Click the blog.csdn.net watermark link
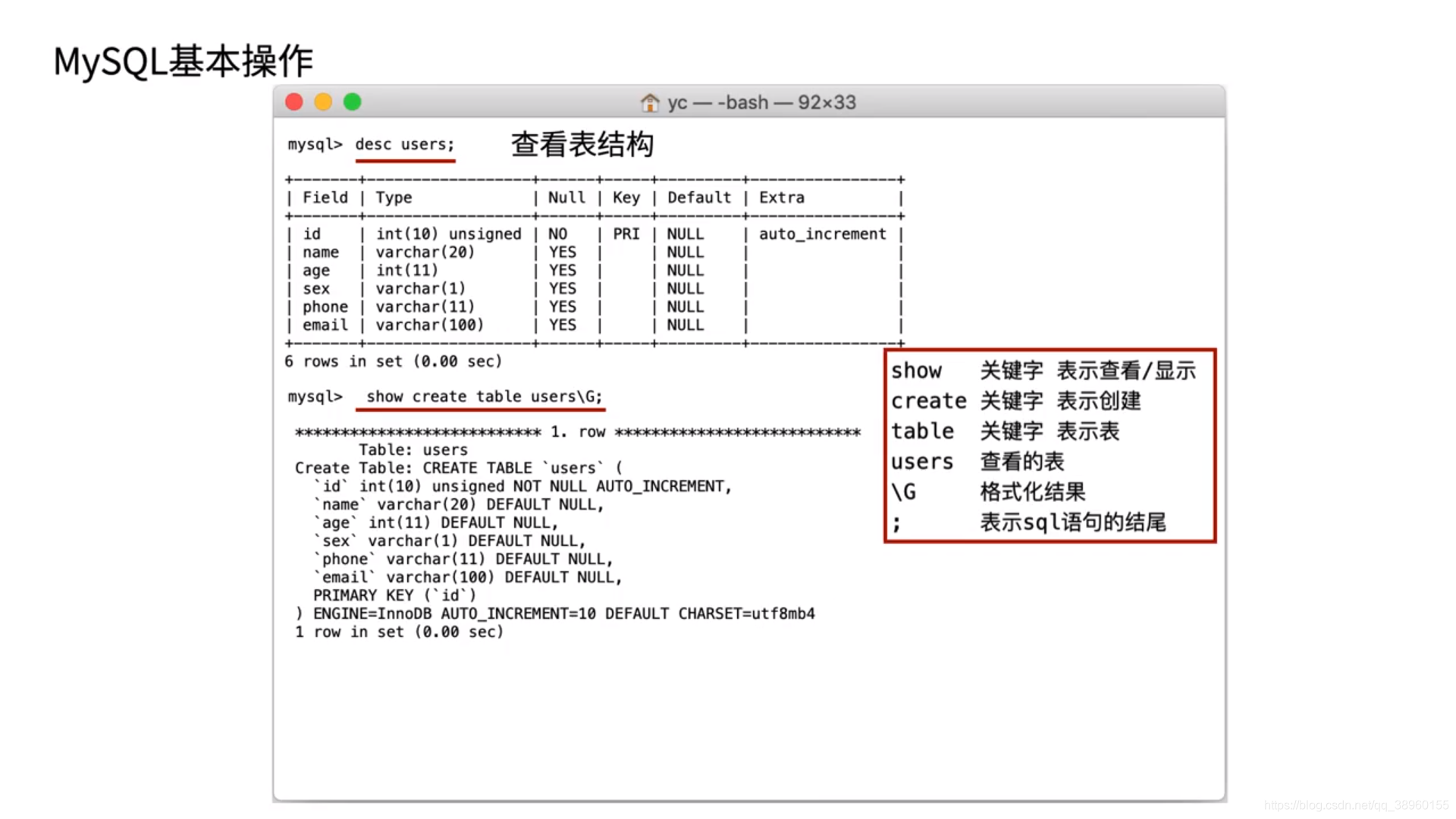Screen dimensions: 1456x819 coord(1356,805)
